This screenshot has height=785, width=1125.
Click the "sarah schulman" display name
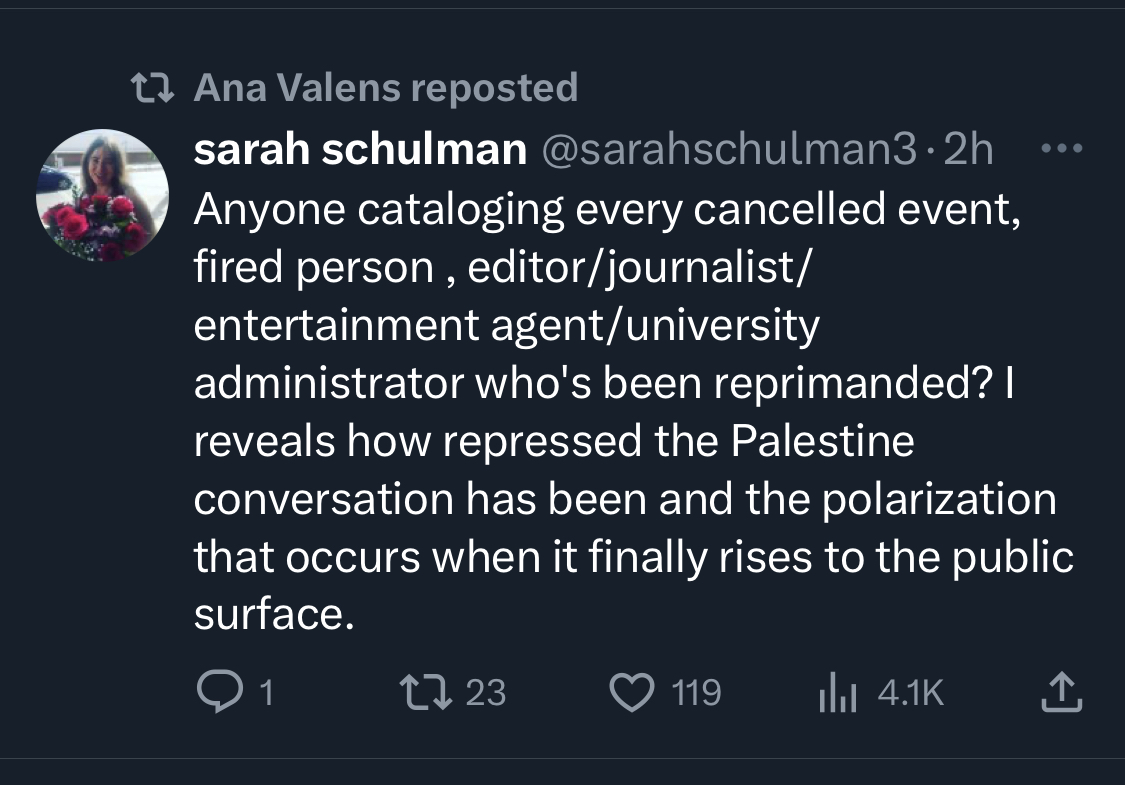click(x=359, y=150)
